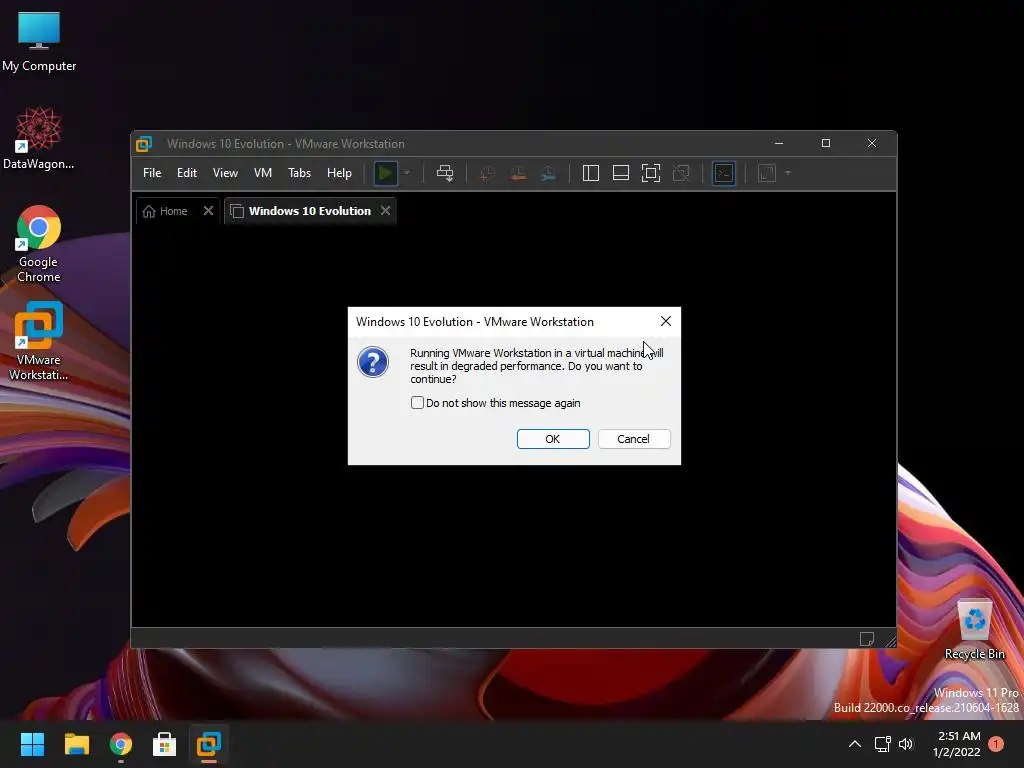The width and height of the screenshot is (1024, 768).
Task: Toggle the console view icon
Action: (x=724, y=173)
